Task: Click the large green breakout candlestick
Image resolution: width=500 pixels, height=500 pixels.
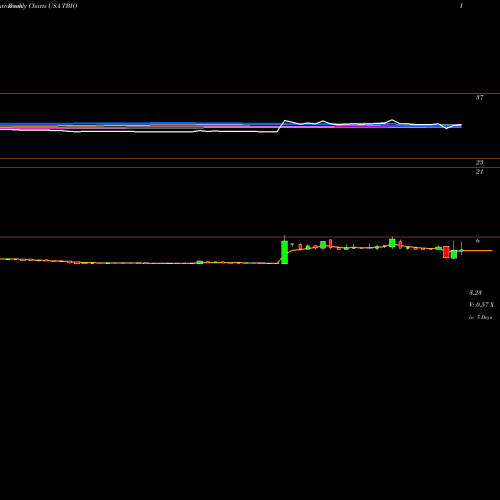Action: tap(284, 252)
